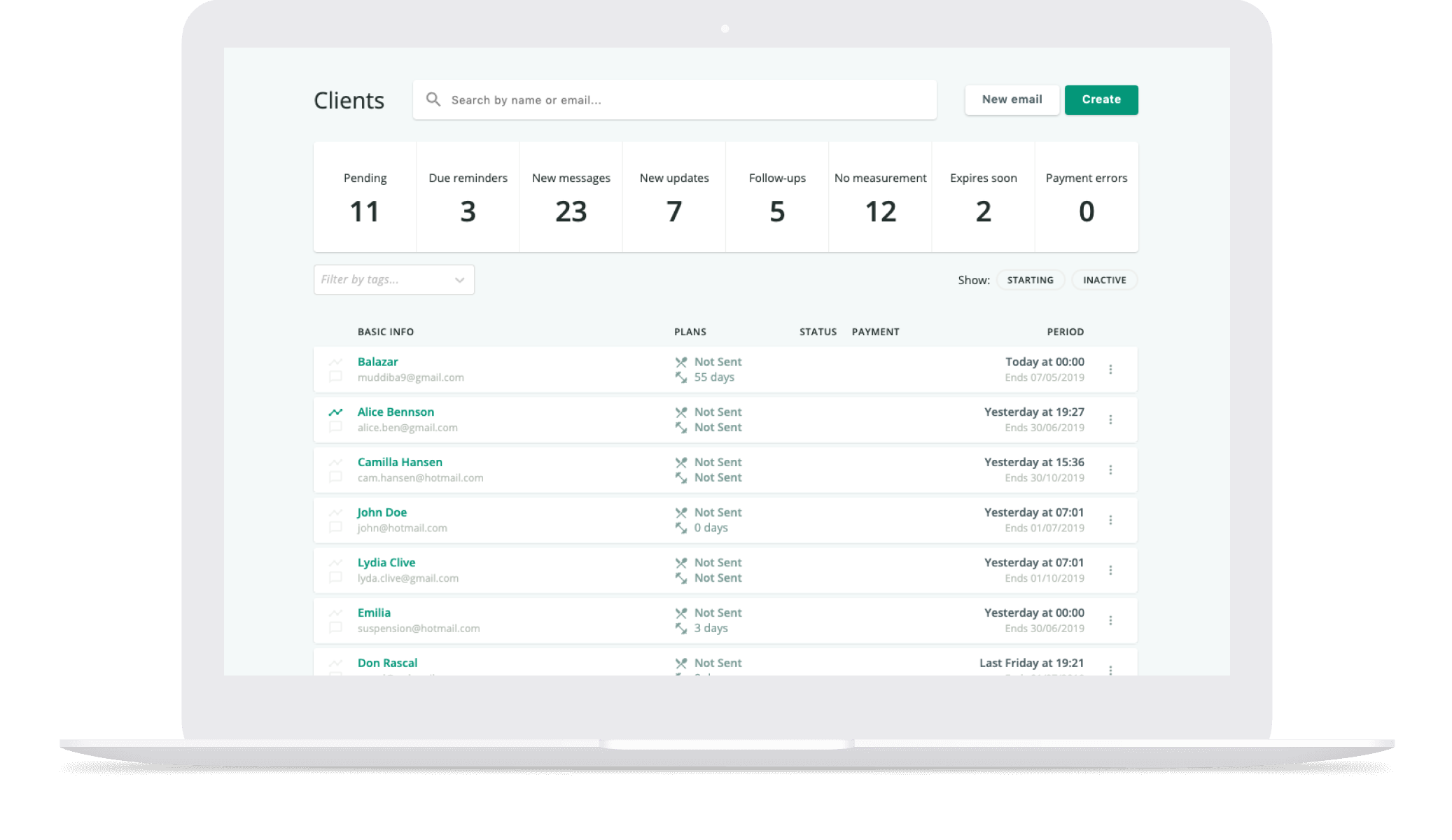Click the search magnifier icon in the search bar
This screenshot has height=840, width=1452.
click(x=433, y=99)
